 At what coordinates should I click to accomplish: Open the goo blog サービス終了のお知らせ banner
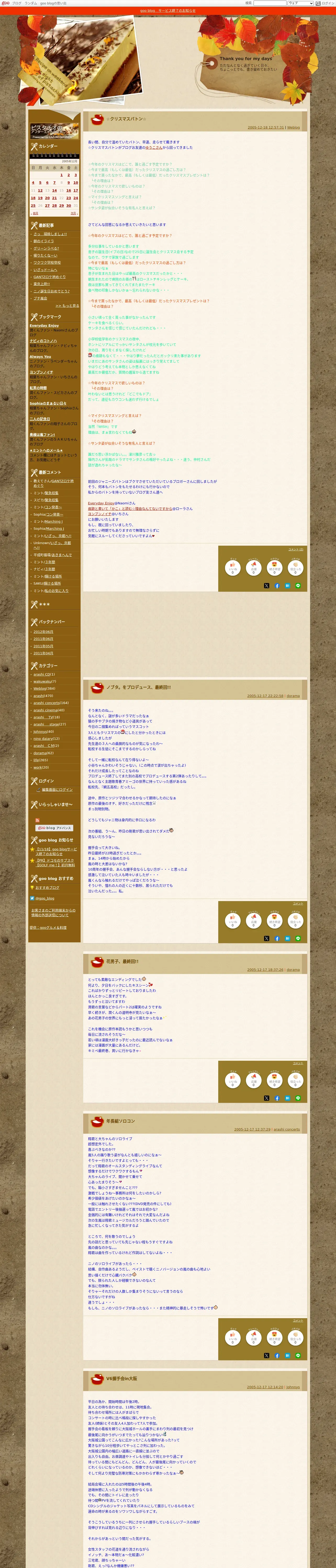168,10
